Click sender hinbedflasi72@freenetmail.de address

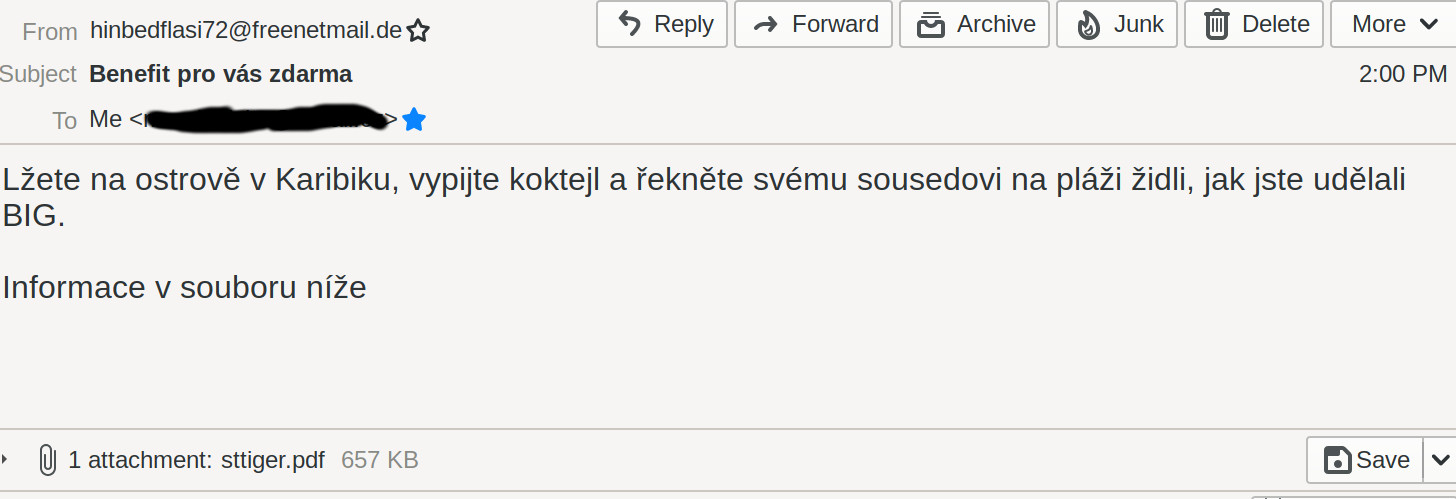click(246, 31)
